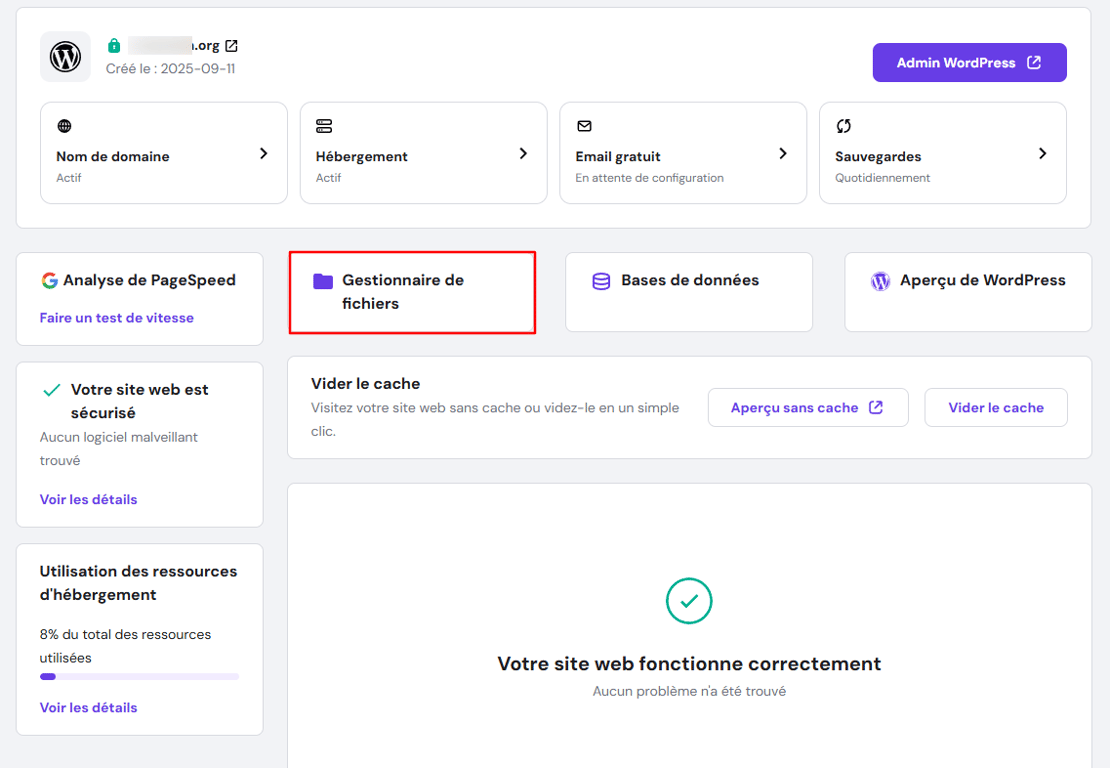Screen dimensions: 1110x768
Task: Select the database icon on Bases de données
Action: pyautogui.click(x=600, y=282)
